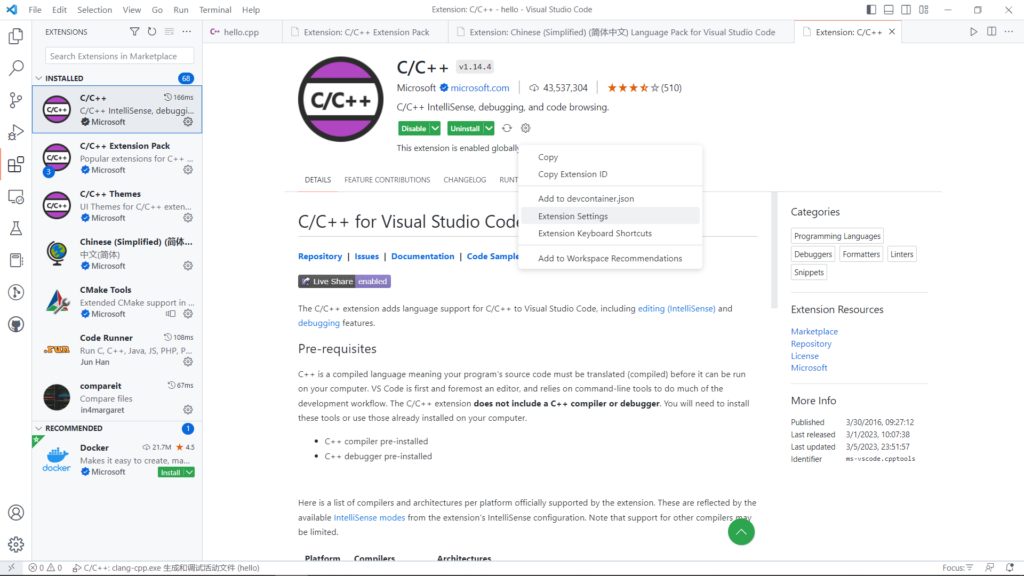Open the Source Control view in activity bar

point(16,100)
